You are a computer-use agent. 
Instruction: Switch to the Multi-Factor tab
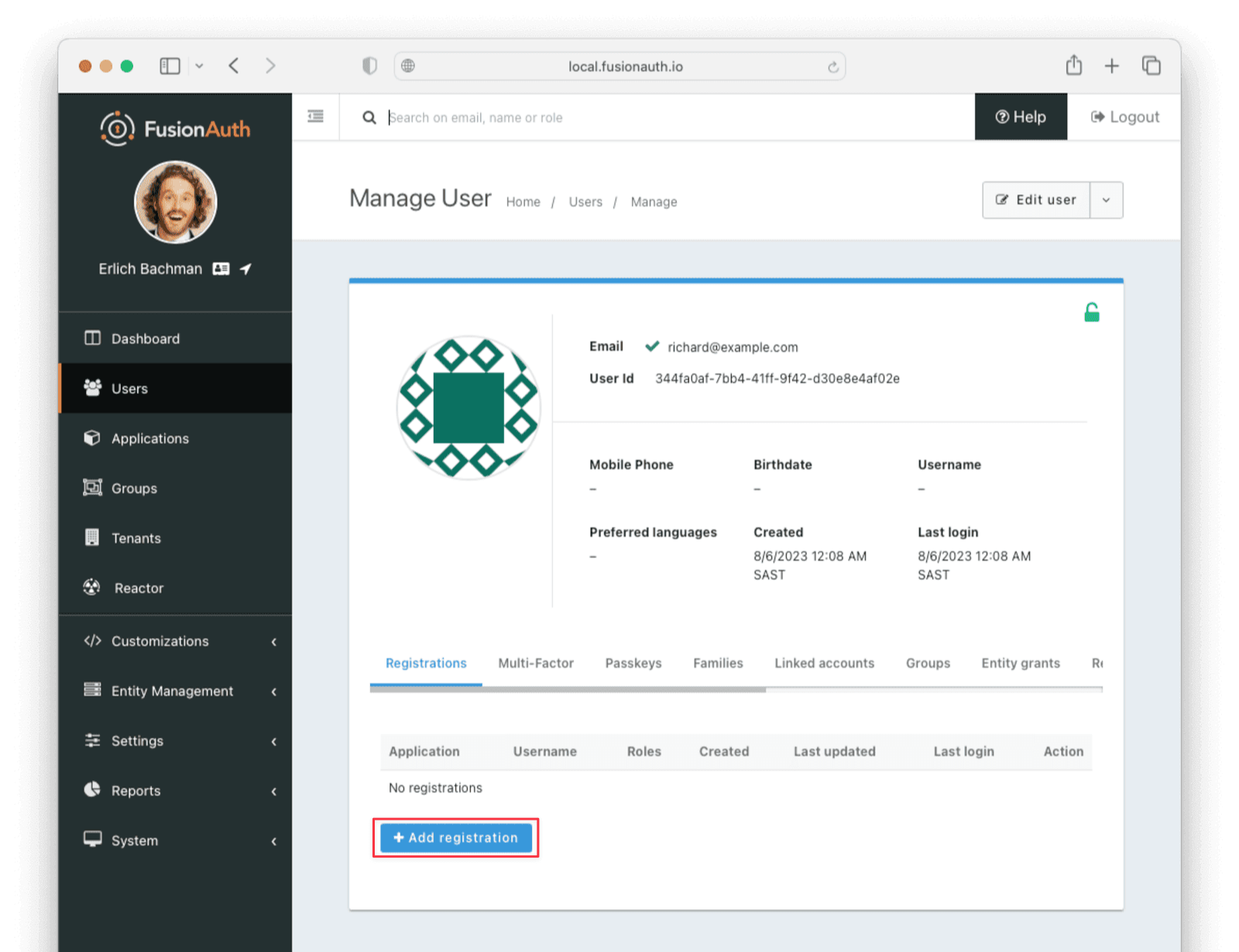point(536,663)
